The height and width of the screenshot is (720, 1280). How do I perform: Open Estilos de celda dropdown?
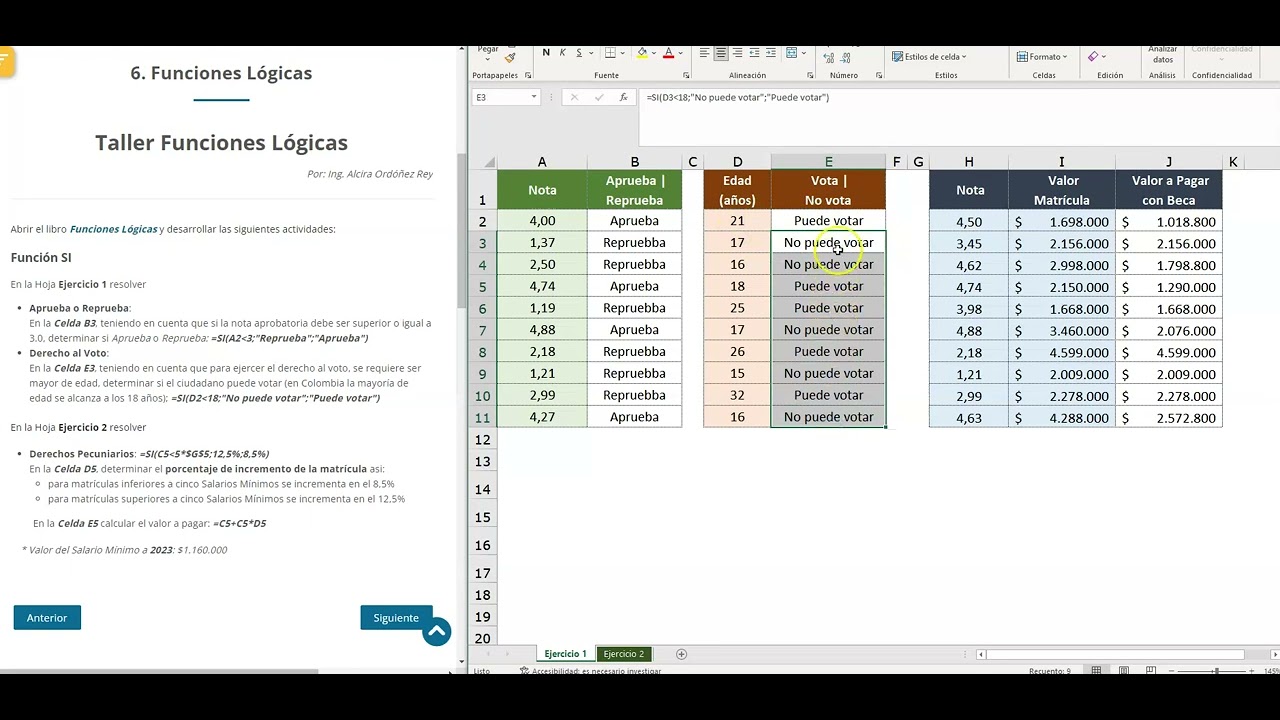(929, 57)
